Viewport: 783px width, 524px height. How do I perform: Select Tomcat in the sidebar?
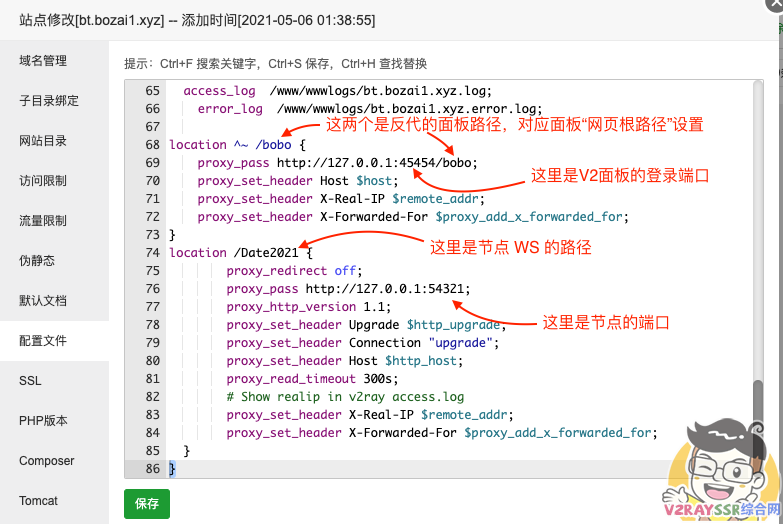coord(38,501)
